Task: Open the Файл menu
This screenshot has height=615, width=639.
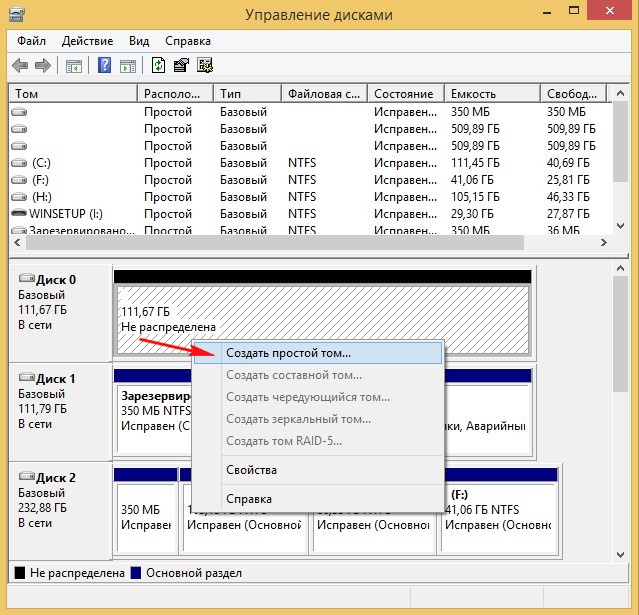Action: coord(31,41)
